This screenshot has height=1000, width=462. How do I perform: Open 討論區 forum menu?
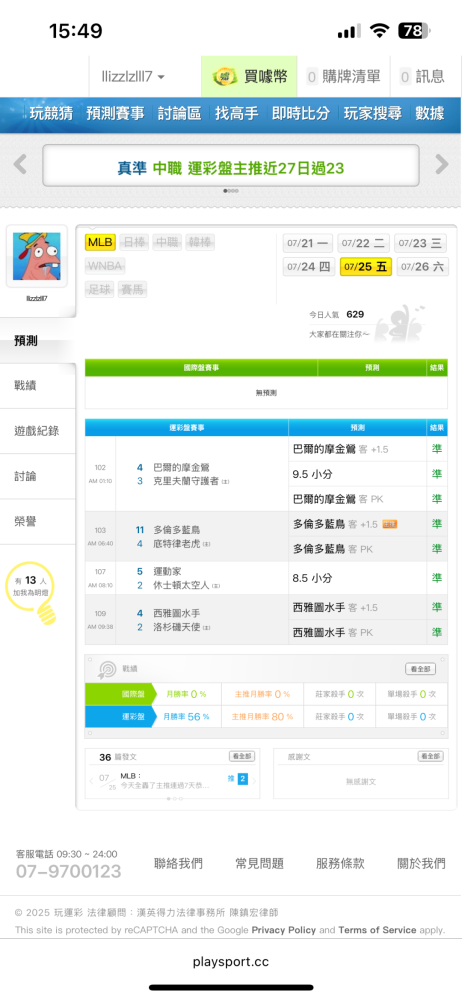click(179, 114)
